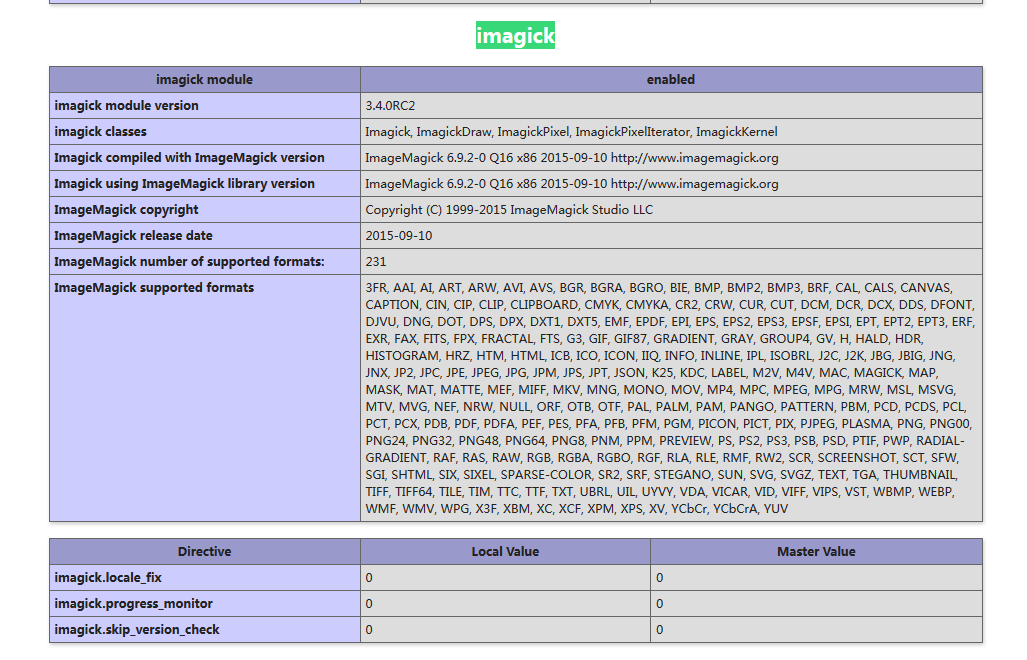Select the imagick.skip_version_check directive
1027x660 pixels.
click(204, 629)
